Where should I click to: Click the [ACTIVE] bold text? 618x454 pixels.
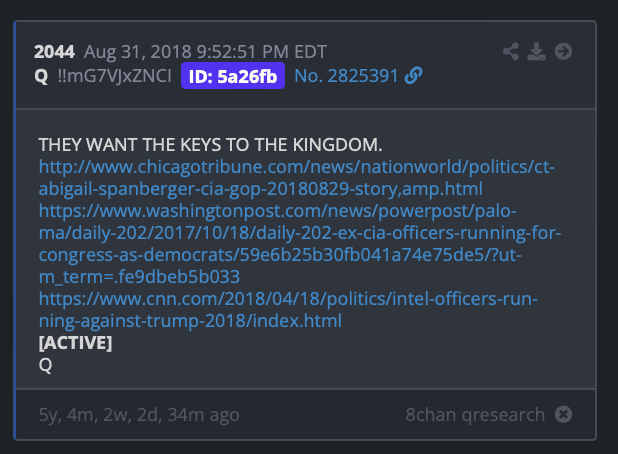click(75, 342)
